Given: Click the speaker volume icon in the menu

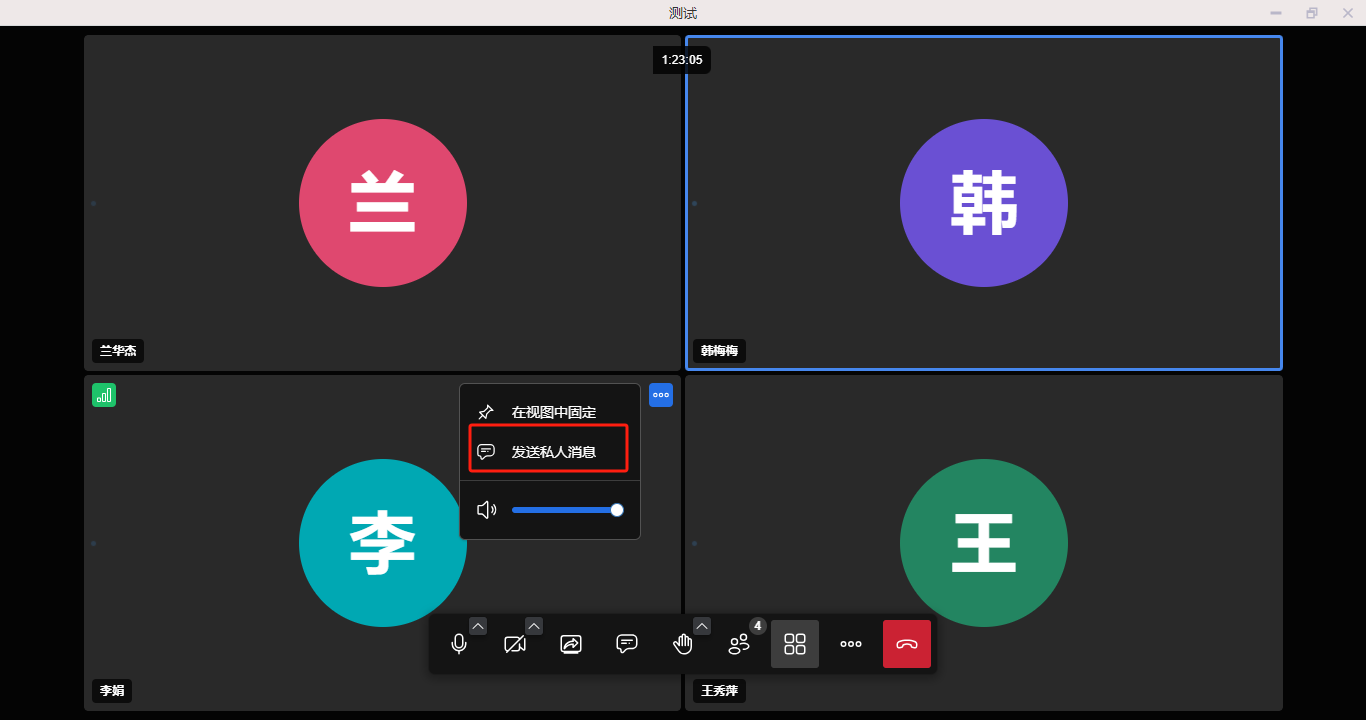Looking at the screenshot, I should (x=487, y=510).
